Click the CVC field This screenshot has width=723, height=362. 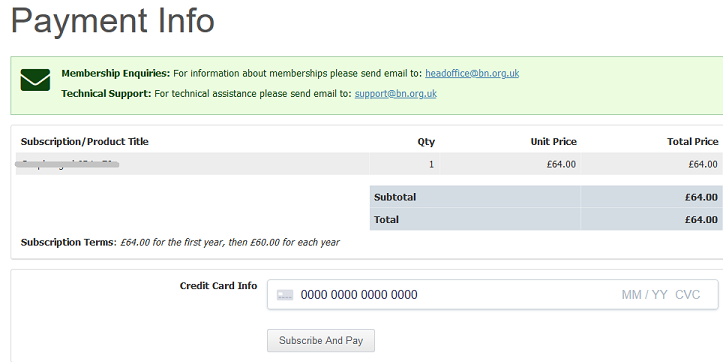(x=687, y=295)
